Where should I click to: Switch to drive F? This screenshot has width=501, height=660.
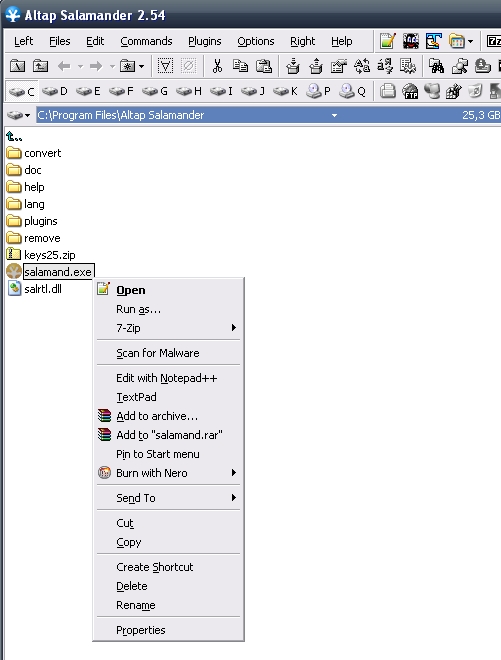(x=121, y=91)
